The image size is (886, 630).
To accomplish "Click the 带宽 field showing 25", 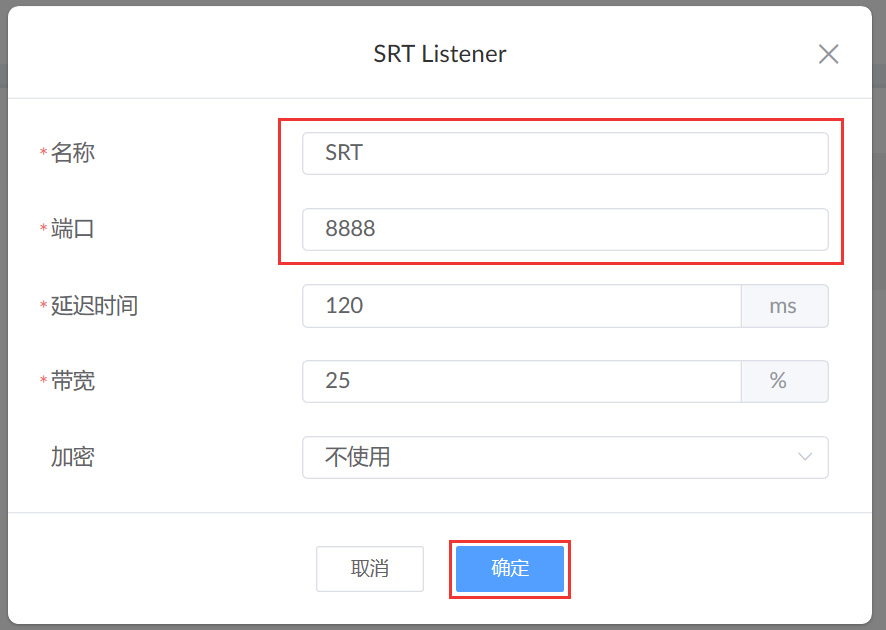I will point(521,381).
